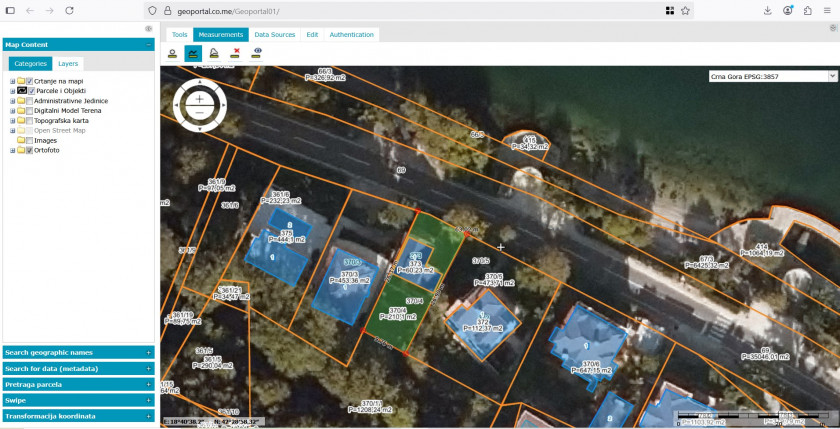840x429 pixels.
Task: Expand the Pretraga parcela panel
Action: pos(78,384)
